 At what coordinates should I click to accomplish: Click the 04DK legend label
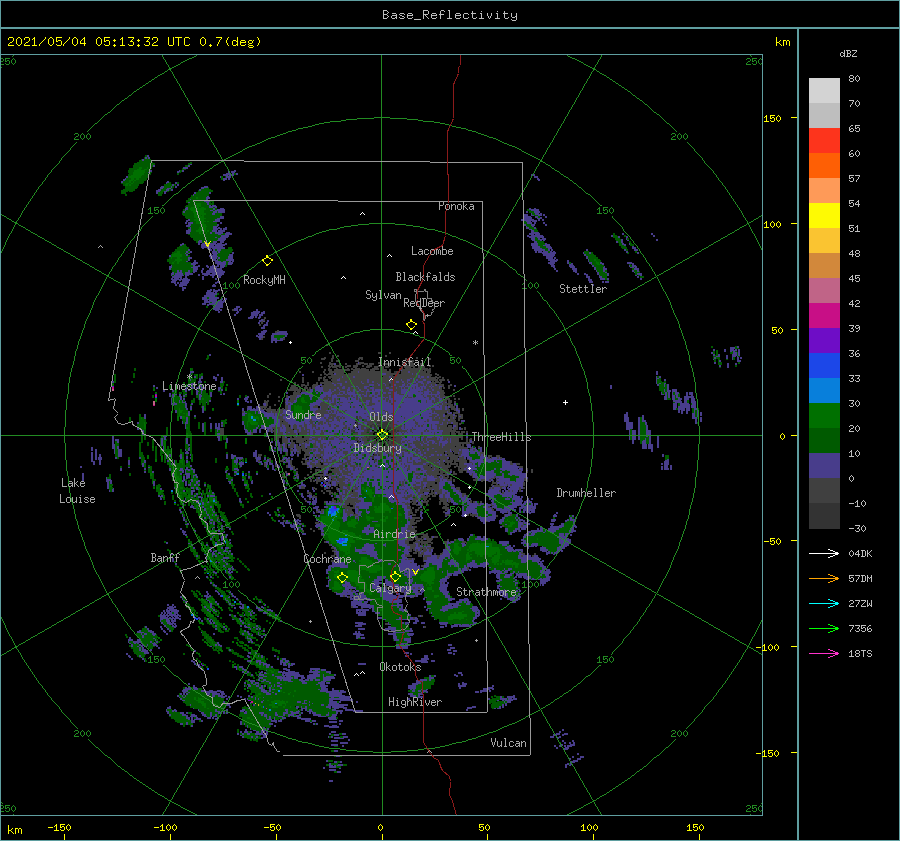tap(860, 554)
